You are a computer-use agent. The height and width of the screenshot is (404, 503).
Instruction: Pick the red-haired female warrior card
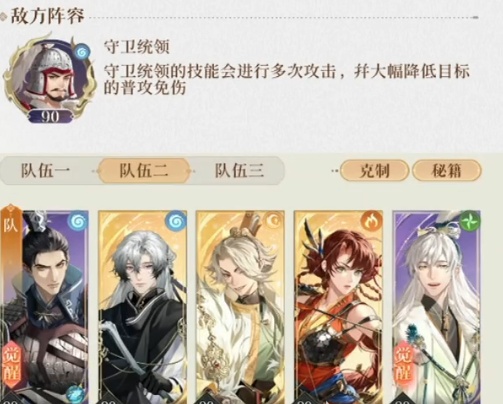click(x=338, y=307)
